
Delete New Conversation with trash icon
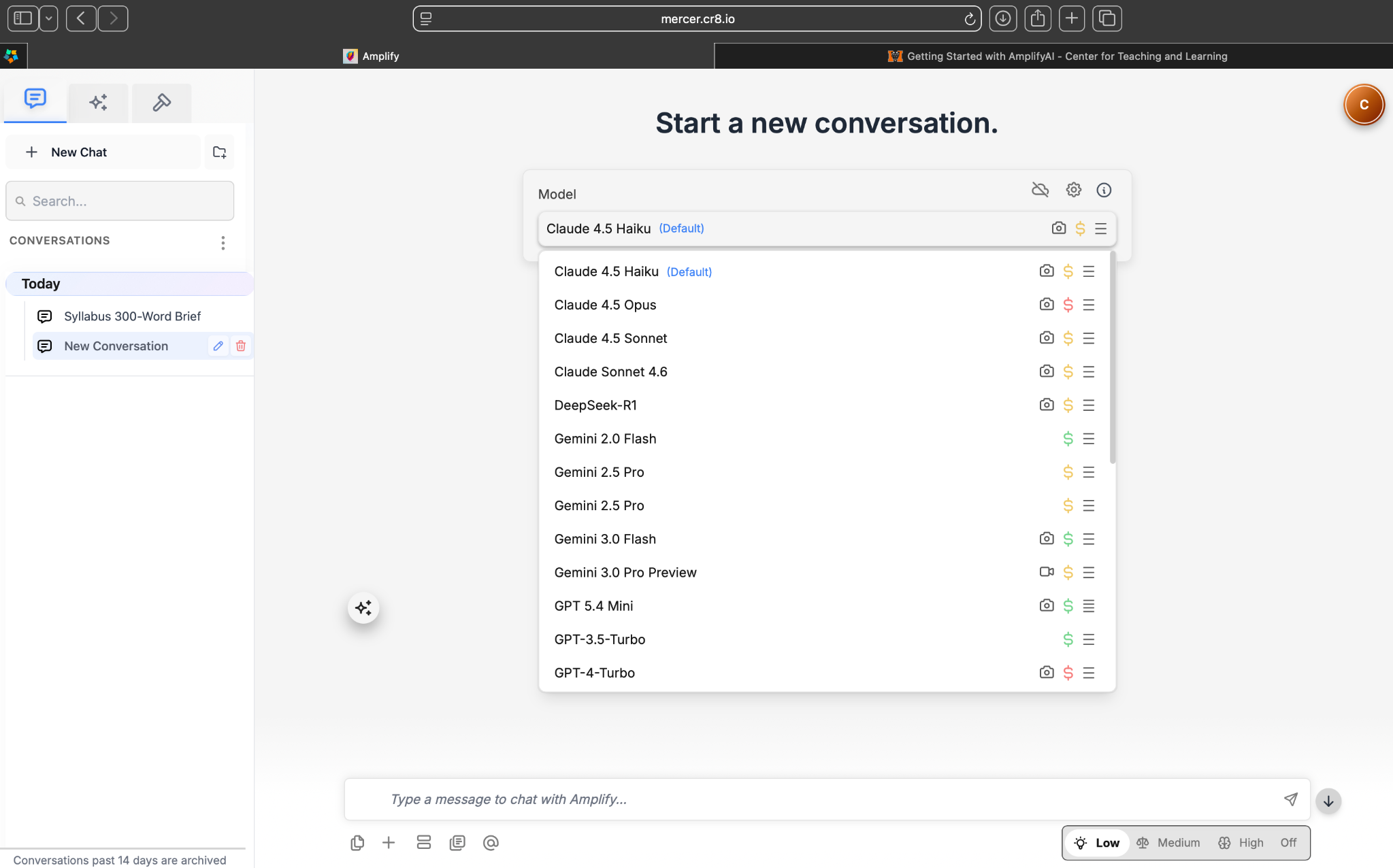tap(241, 346)
